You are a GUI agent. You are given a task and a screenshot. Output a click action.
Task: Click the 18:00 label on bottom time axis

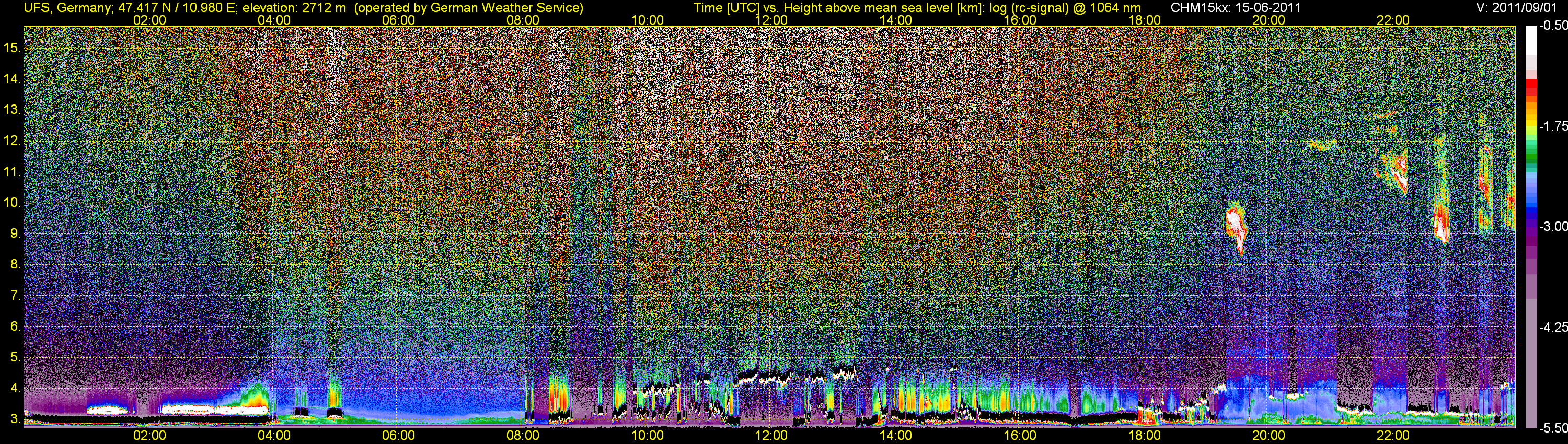pos(1144,436)
